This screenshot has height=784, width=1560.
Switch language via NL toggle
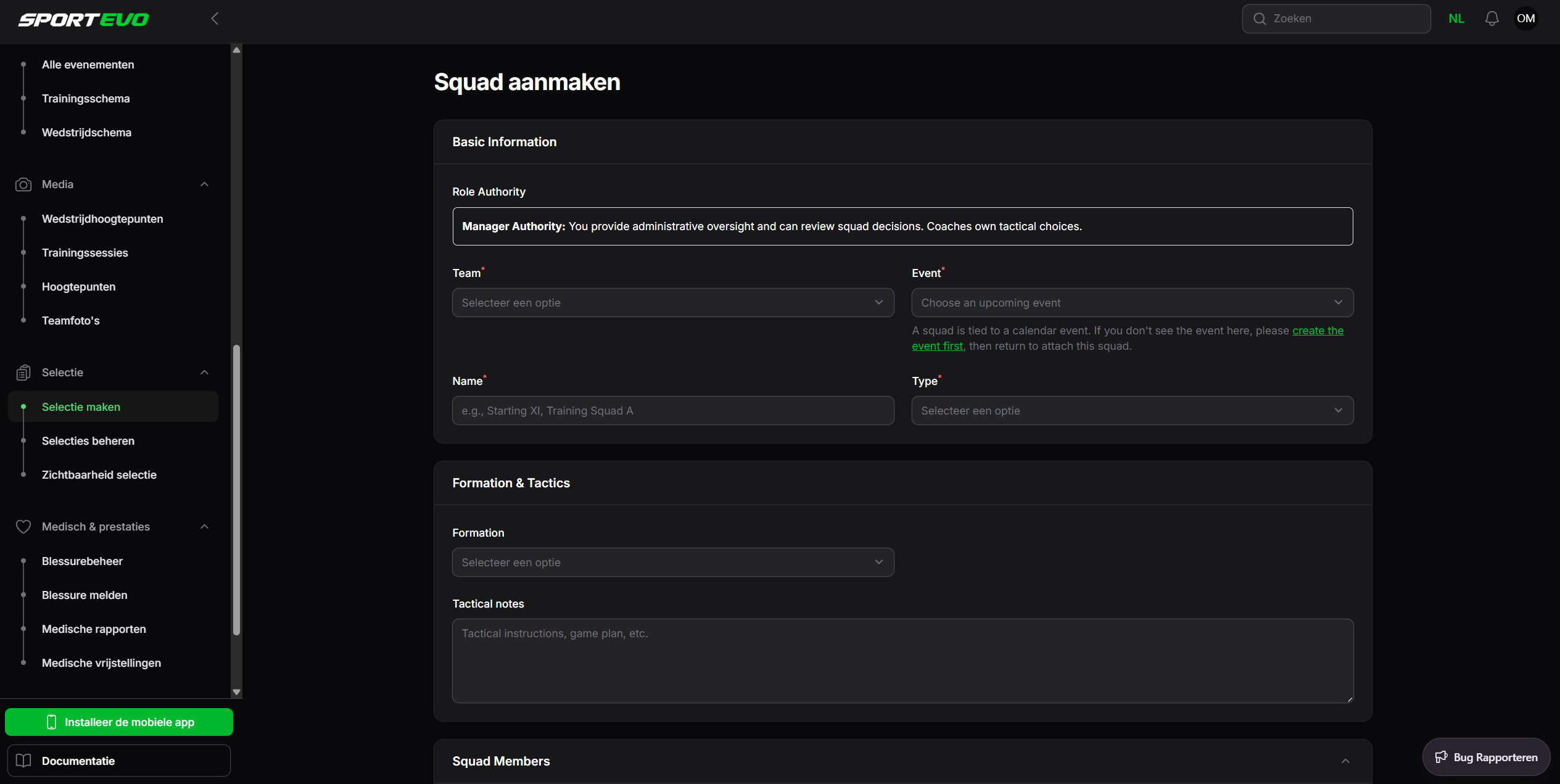[x=1456, y=19]
